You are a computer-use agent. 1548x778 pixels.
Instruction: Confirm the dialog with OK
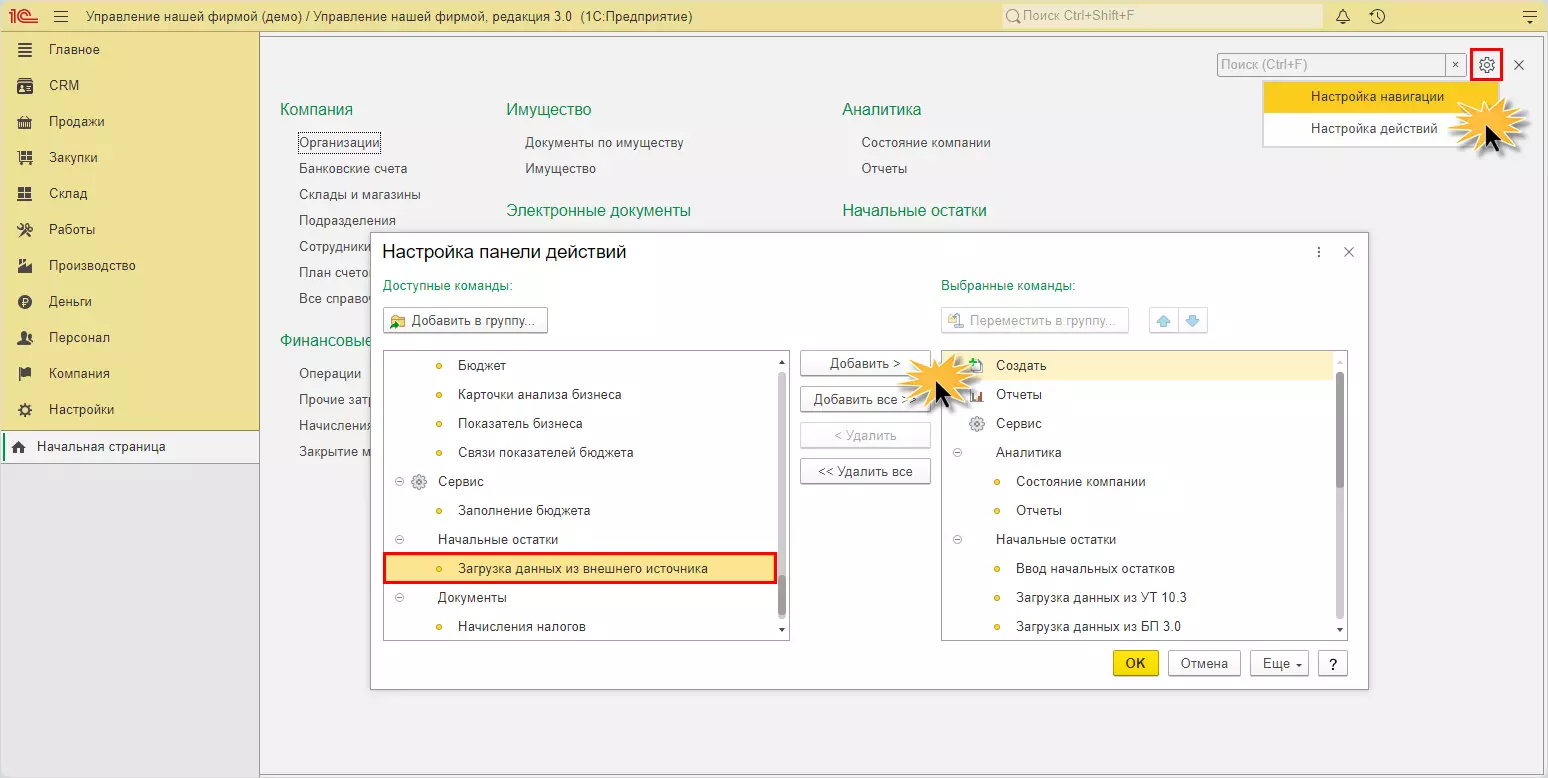point(1135,663)
